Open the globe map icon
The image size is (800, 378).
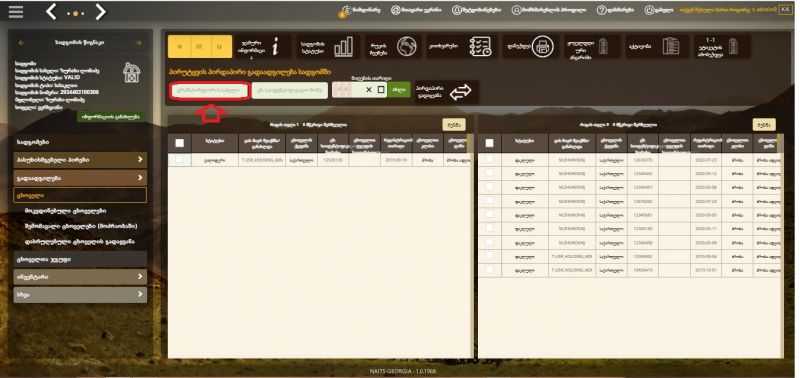point(407,47)
